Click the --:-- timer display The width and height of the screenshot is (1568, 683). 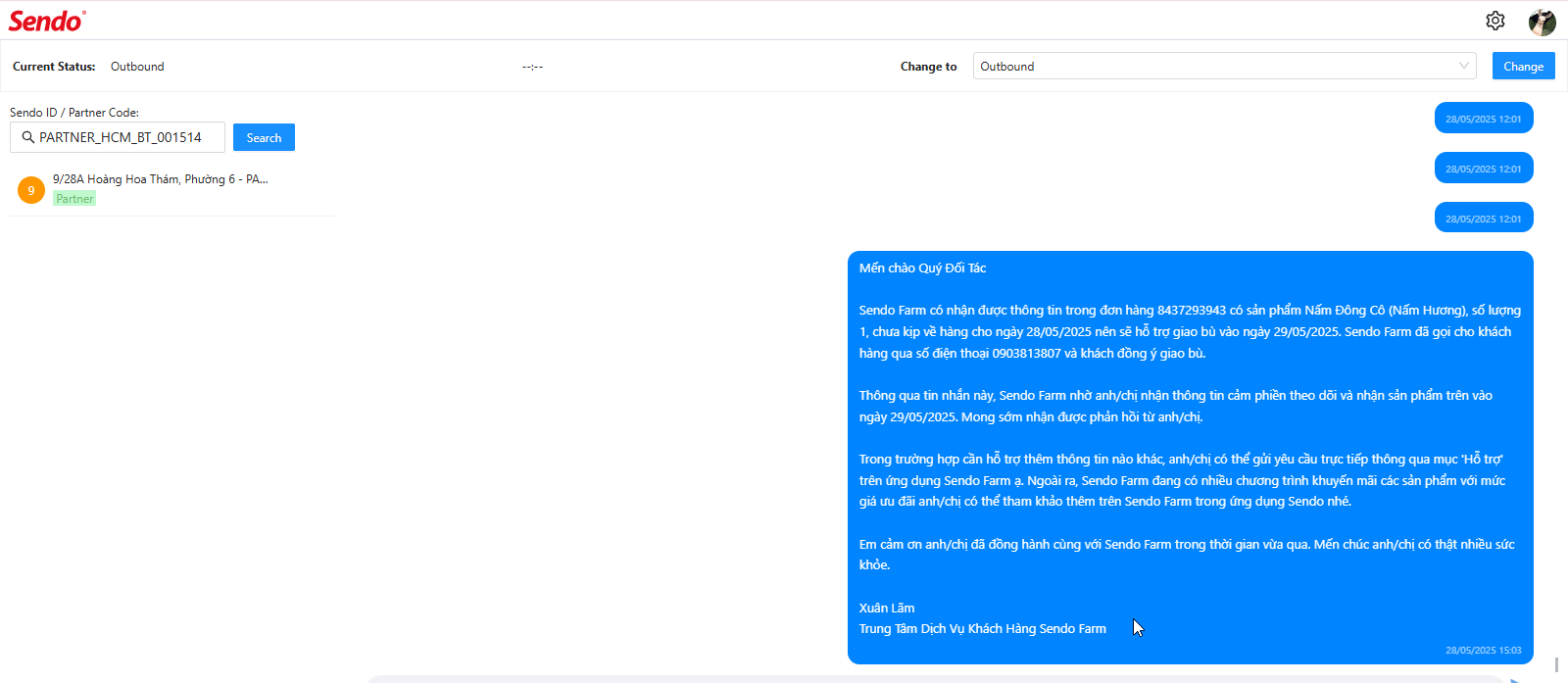click(x=532, y=67)
